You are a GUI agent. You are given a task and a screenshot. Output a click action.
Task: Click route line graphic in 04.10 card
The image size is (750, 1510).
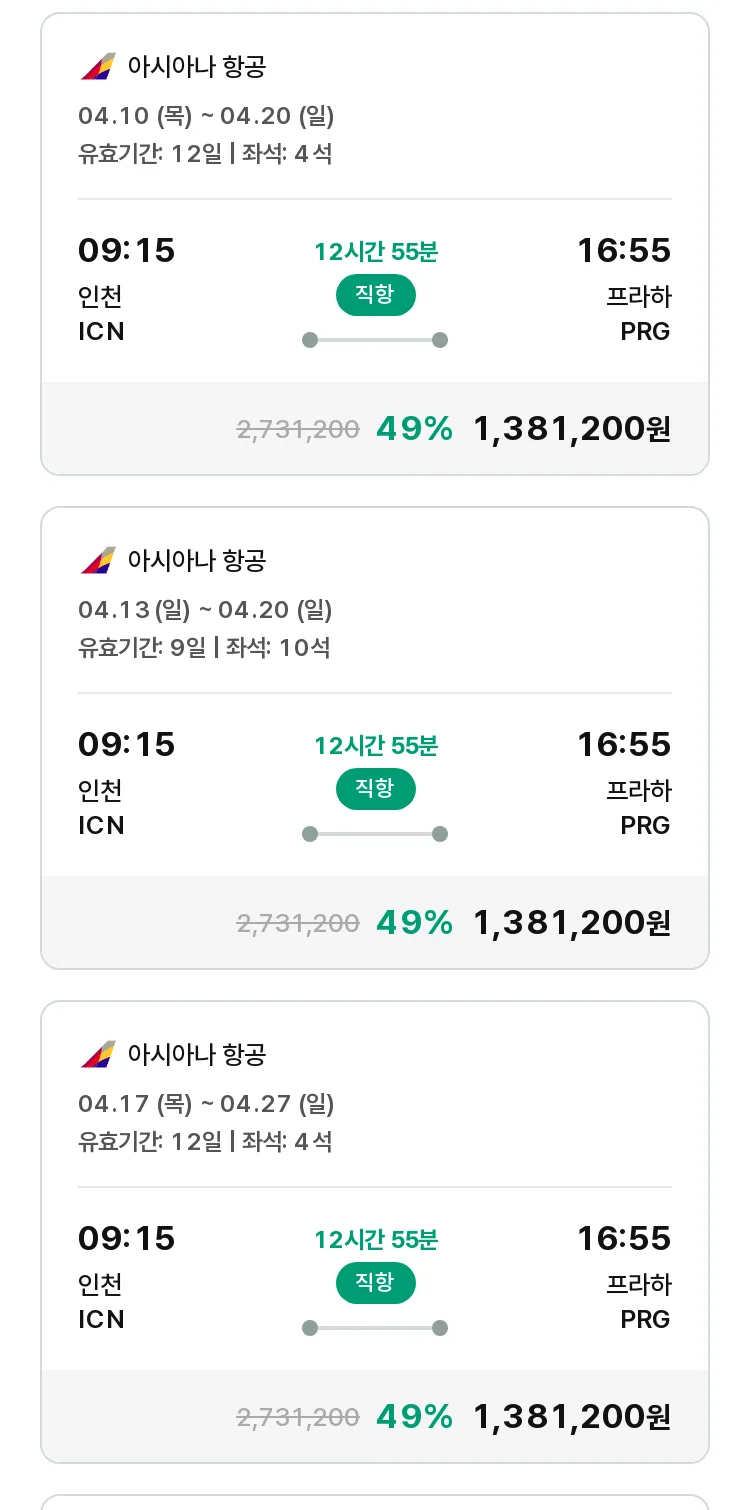[375, 340]
